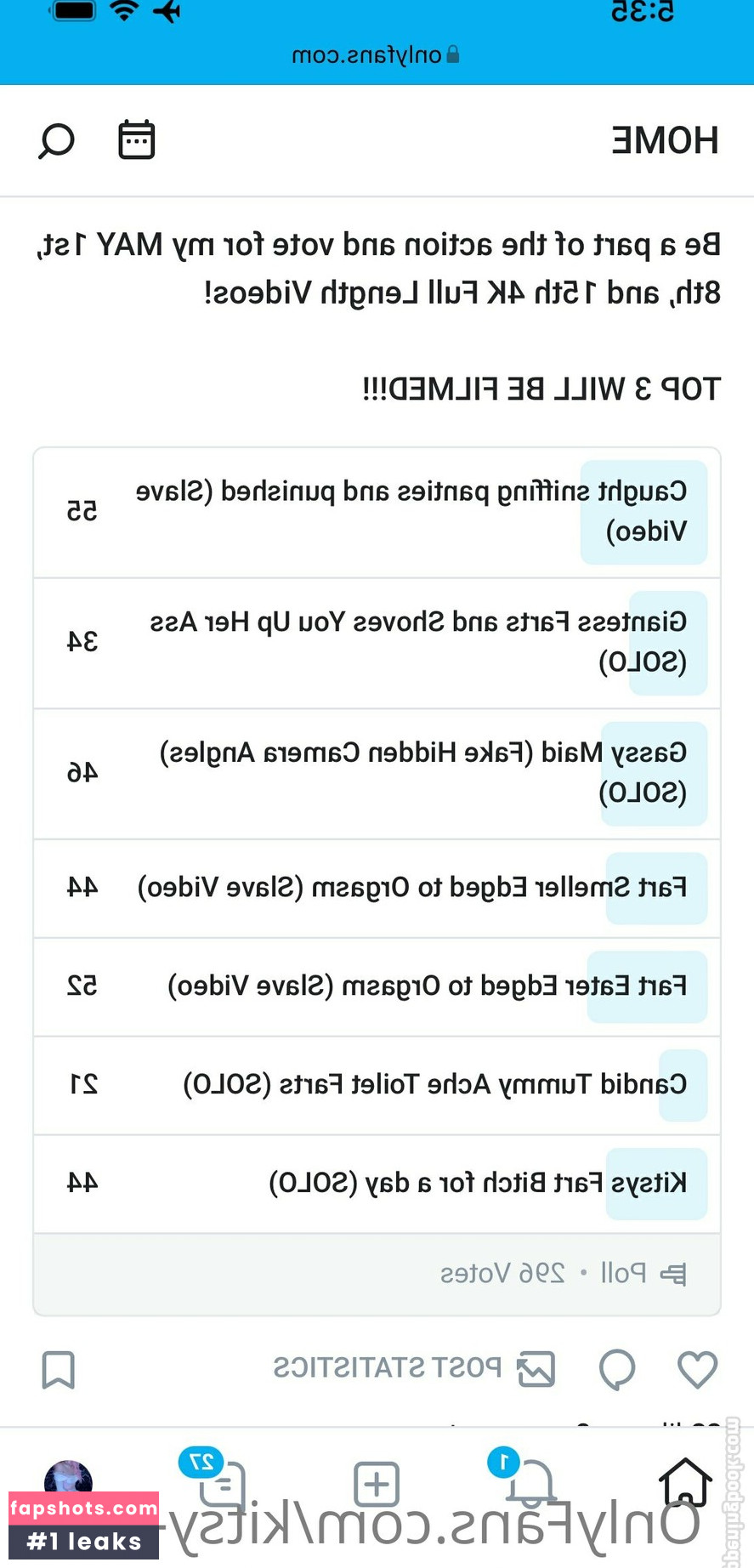Viewport: 754px width, 1568px height.
Task: Open the search magnifier icon
Action: click(57, 140)
